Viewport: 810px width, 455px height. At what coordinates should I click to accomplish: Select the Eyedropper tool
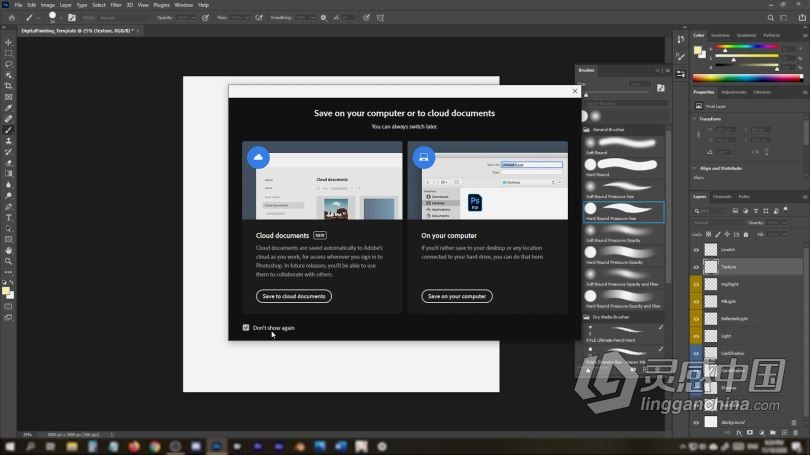click(8, 108)
